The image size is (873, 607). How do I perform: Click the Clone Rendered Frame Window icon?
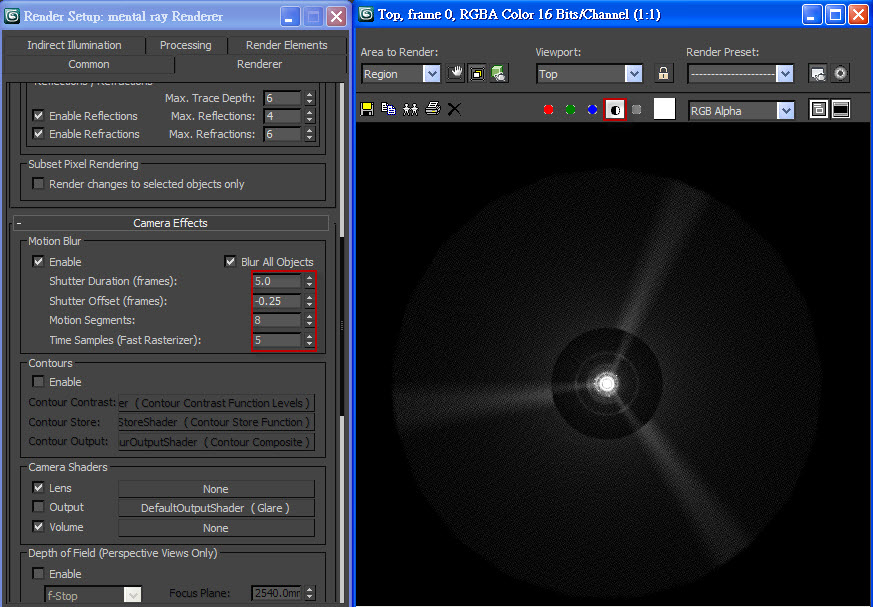410,109
